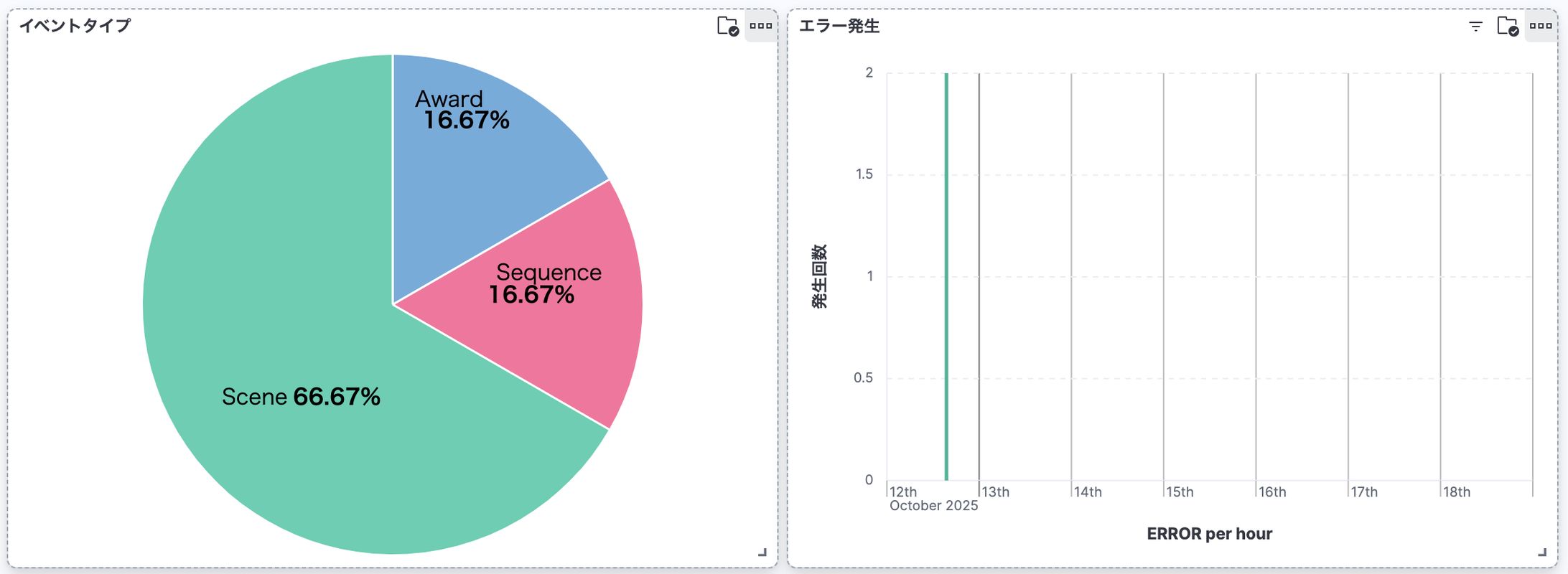
Task: Click the green error bar on 12th
Action: point(946,287)
